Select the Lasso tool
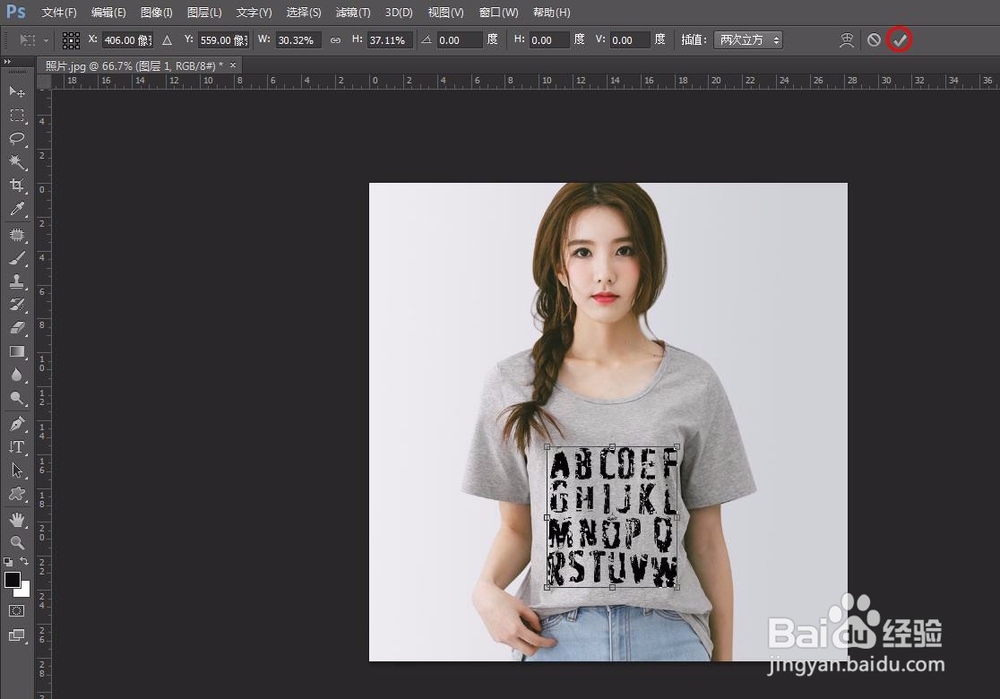1000x699 pixels. pyautogui.click(x=16, y=139)
